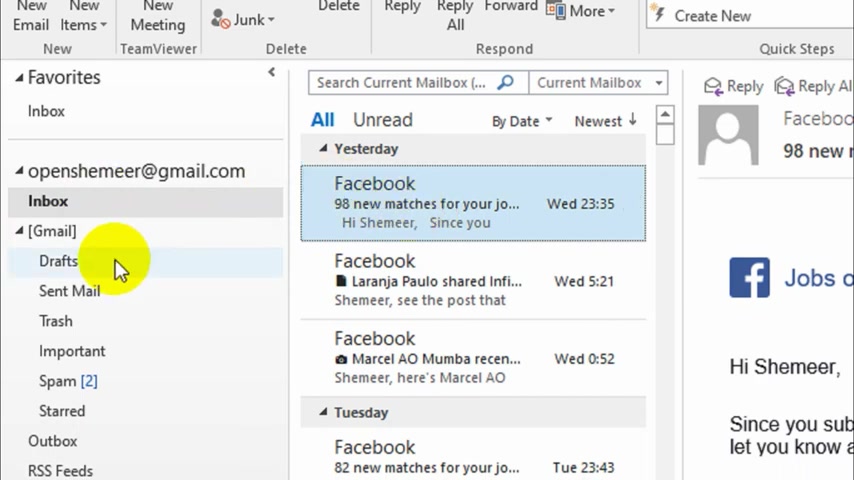
Task: Click the Reply All icon in the reading pane
Action: [784, 86]
